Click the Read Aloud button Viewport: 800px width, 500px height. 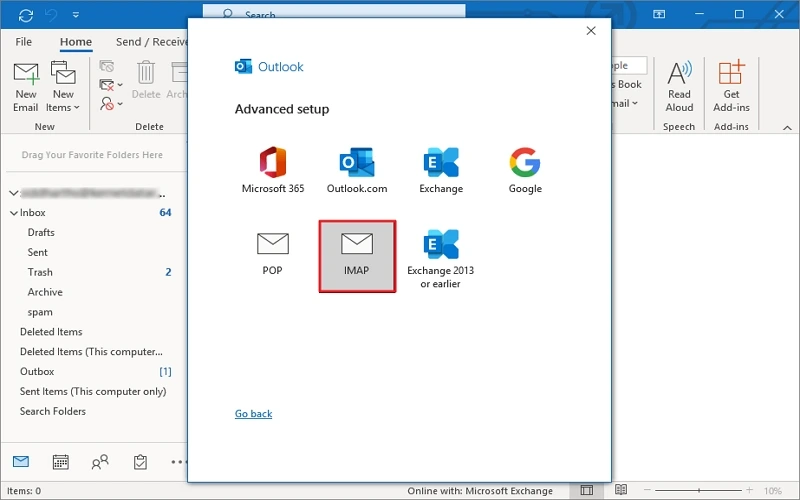(x=679, y=87)
